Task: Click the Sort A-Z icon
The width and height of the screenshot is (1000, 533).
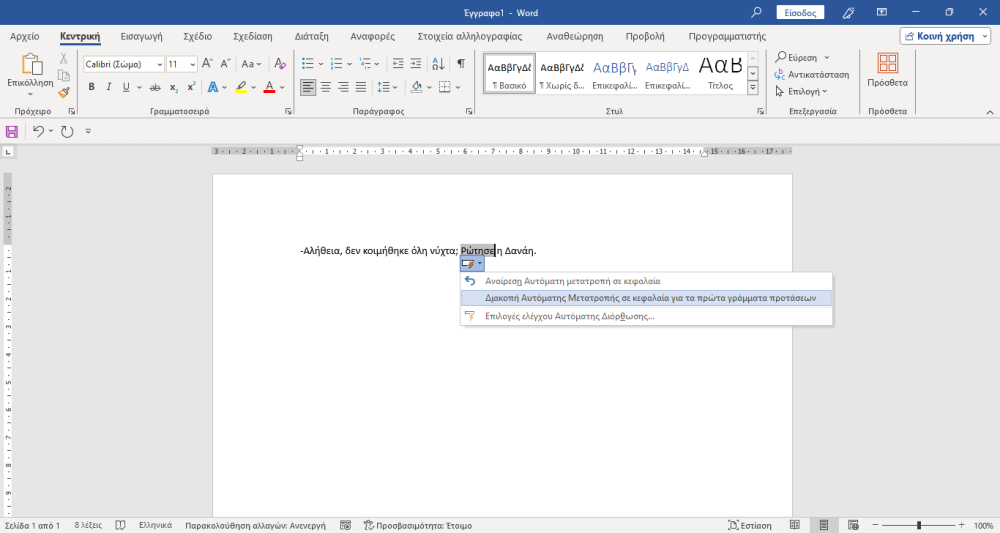Action: click(x=438, y=64)
